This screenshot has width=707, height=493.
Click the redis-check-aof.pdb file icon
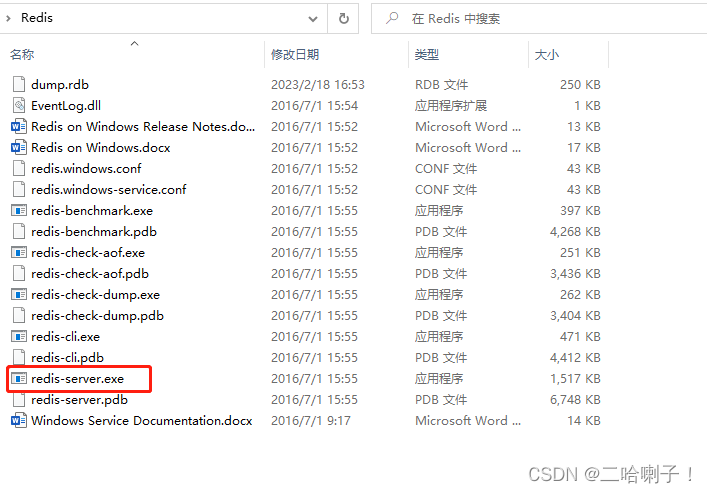click(18, 273)
